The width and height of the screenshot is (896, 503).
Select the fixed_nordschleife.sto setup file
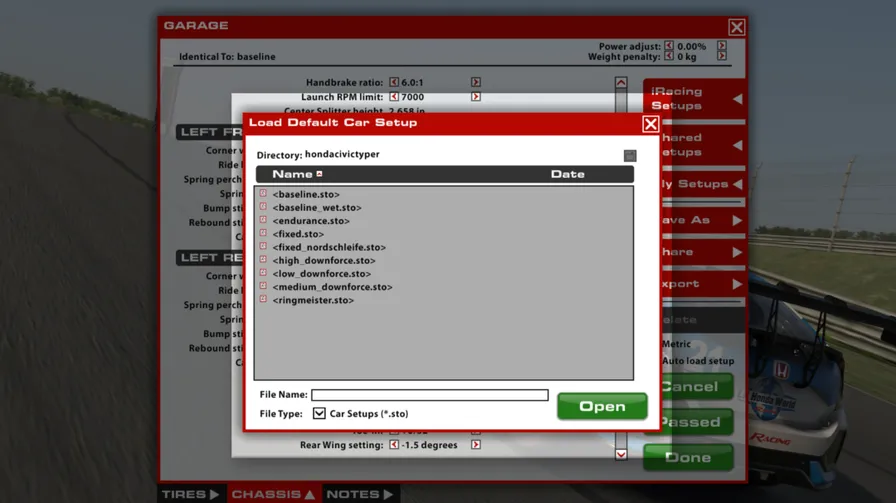click(x=329, y=247)
